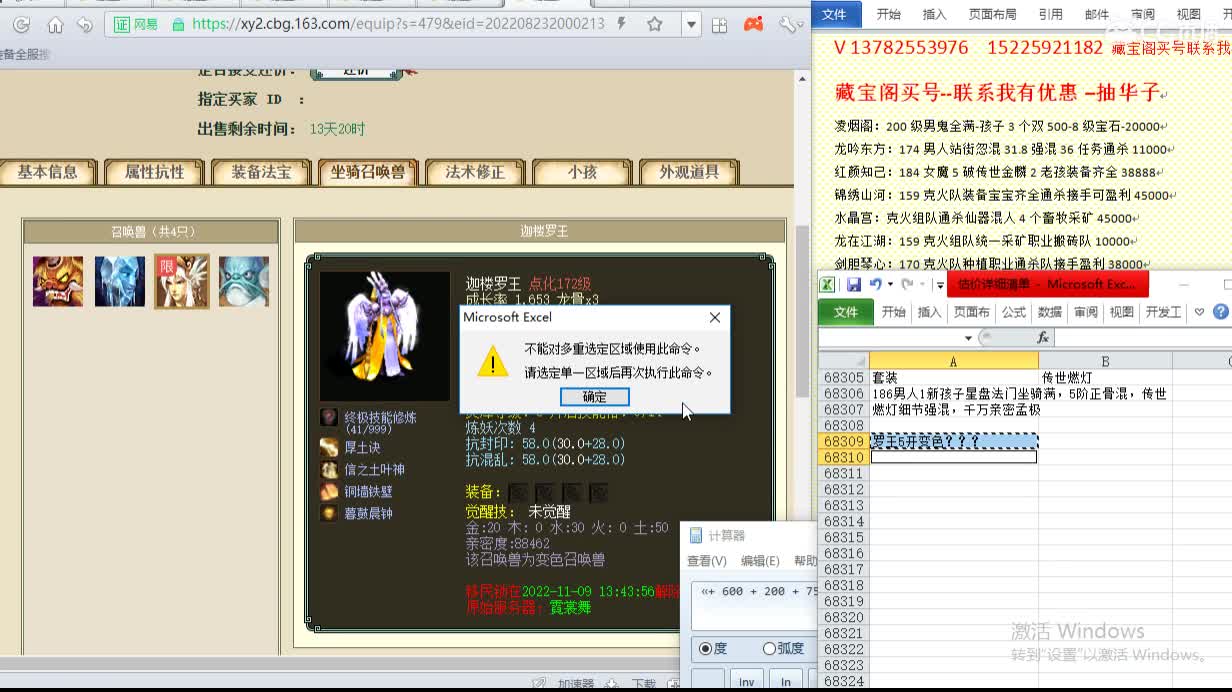Close the Microsoft Excel warning dialog
This screenshot has height=692, width=1232.
click(x=714, y=317)
